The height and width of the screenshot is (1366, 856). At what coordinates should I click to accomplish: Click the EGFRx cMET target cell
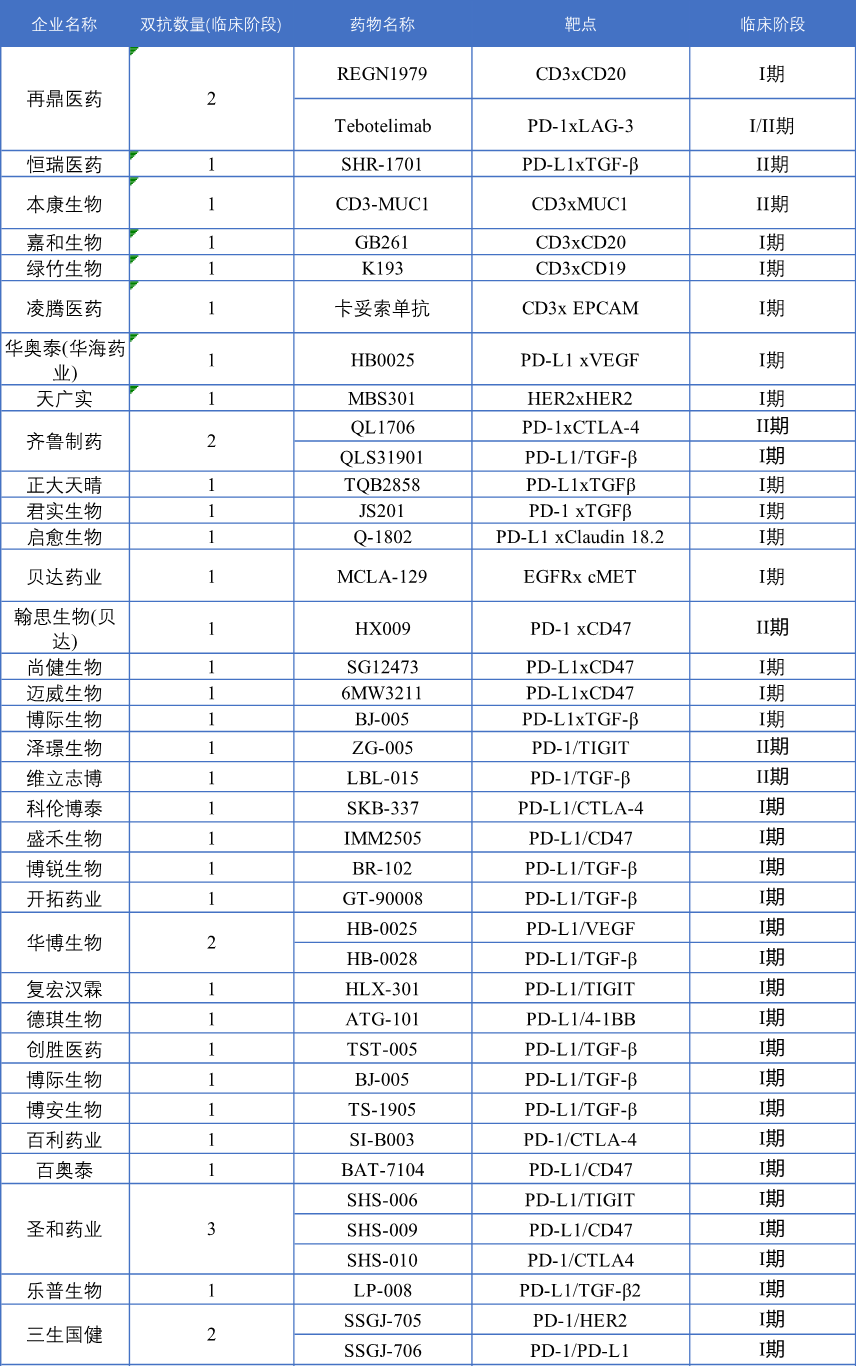(x=581, y=575)
